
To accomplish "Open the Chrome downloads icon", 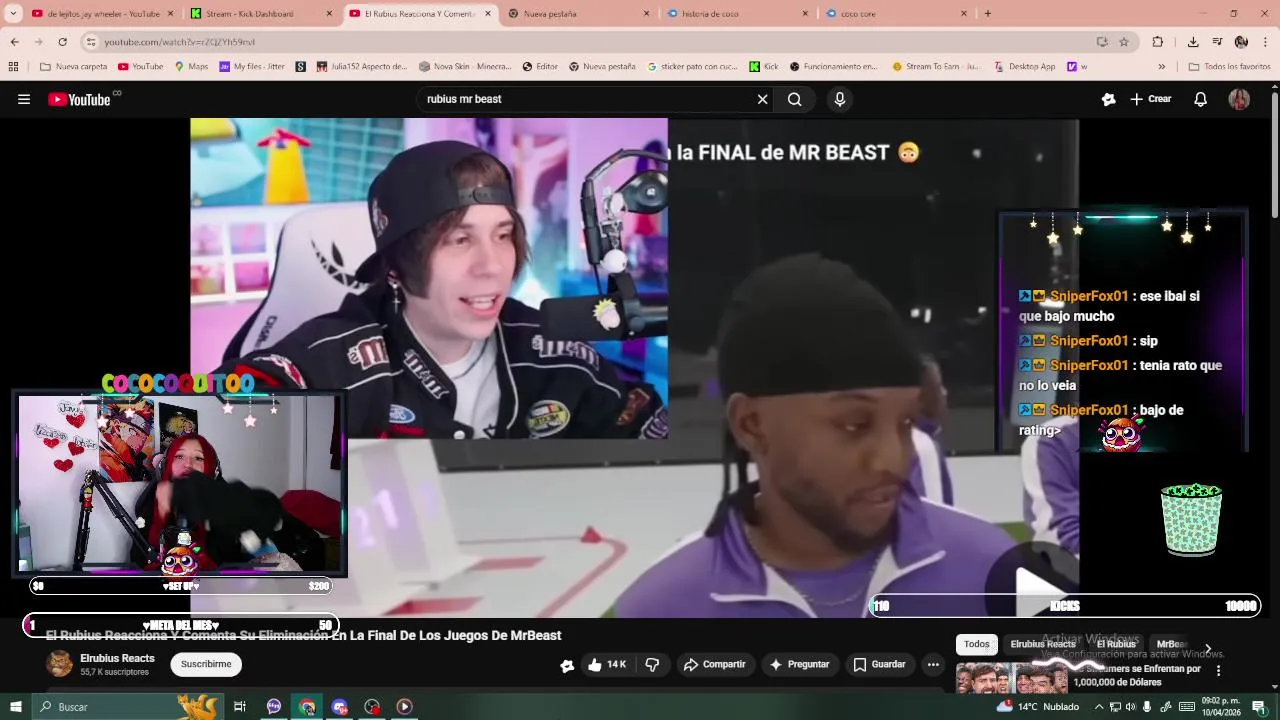I will 1193,42.
